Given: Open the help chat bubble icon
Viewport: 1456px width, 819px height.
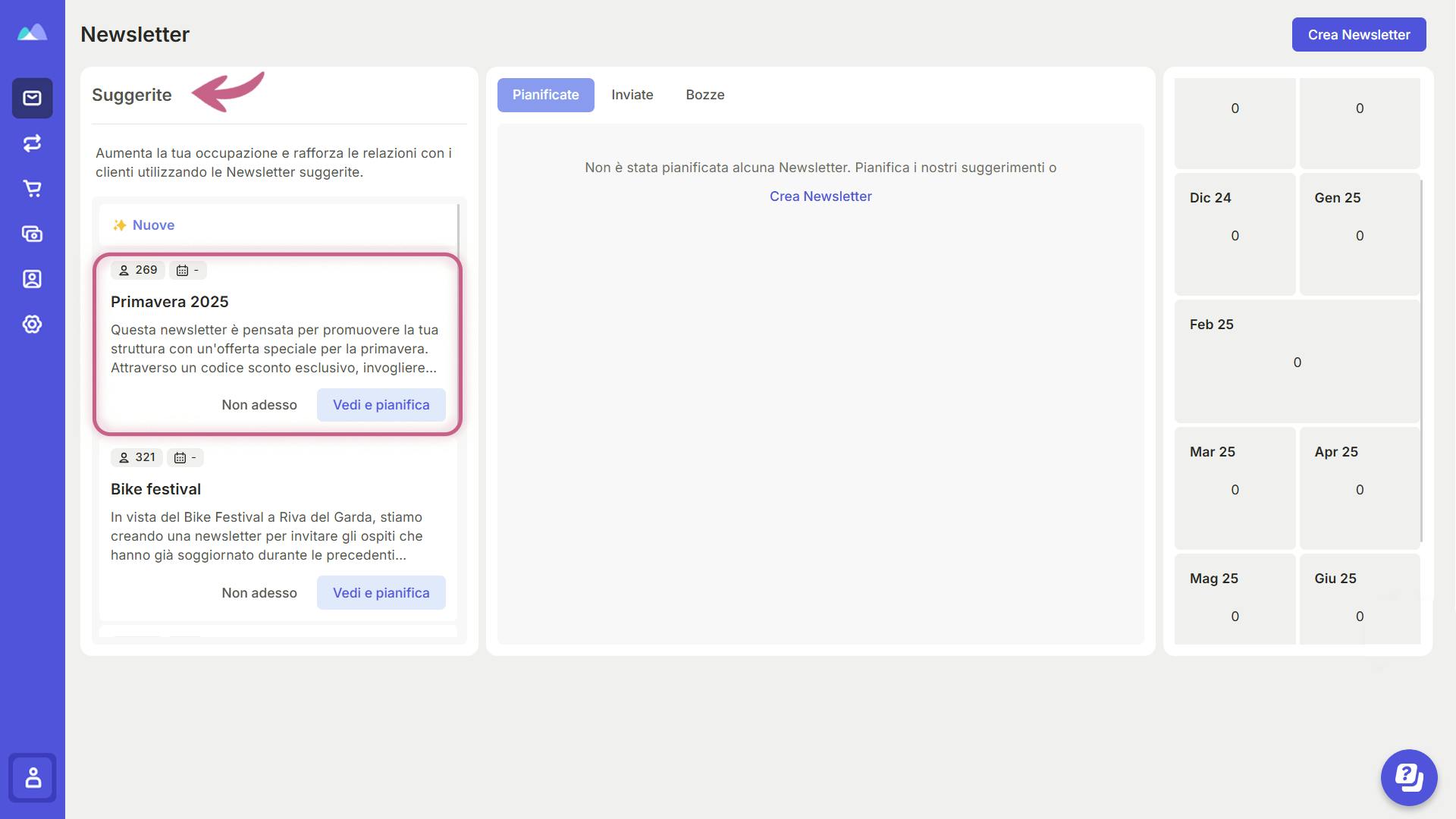Looking at the screenshot, I should tap(1409, 778).
